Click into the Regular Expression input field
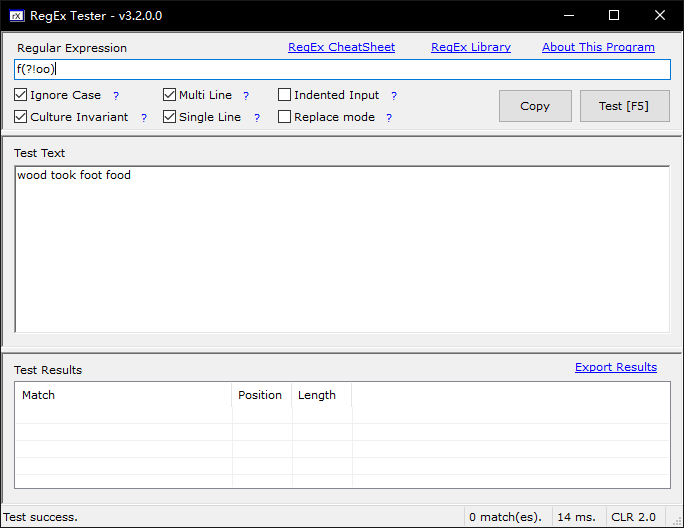 tap(340, 69)
